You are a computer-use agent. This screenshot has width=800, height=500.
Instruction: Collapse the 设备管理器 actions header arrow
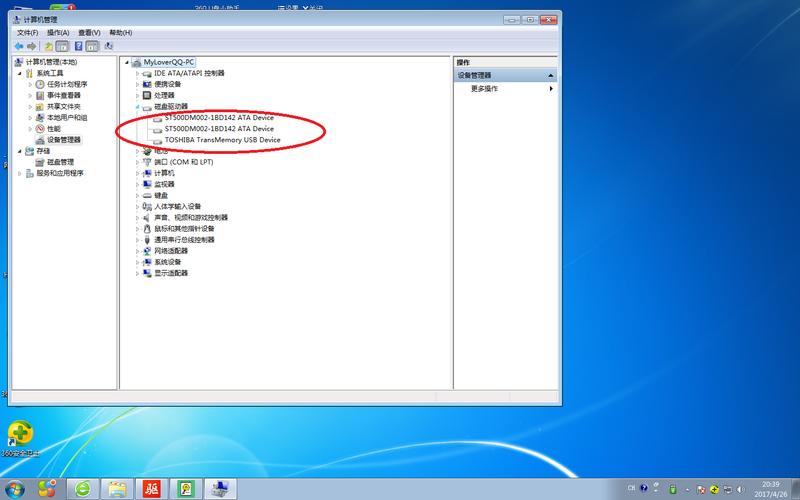pos(551,76)
